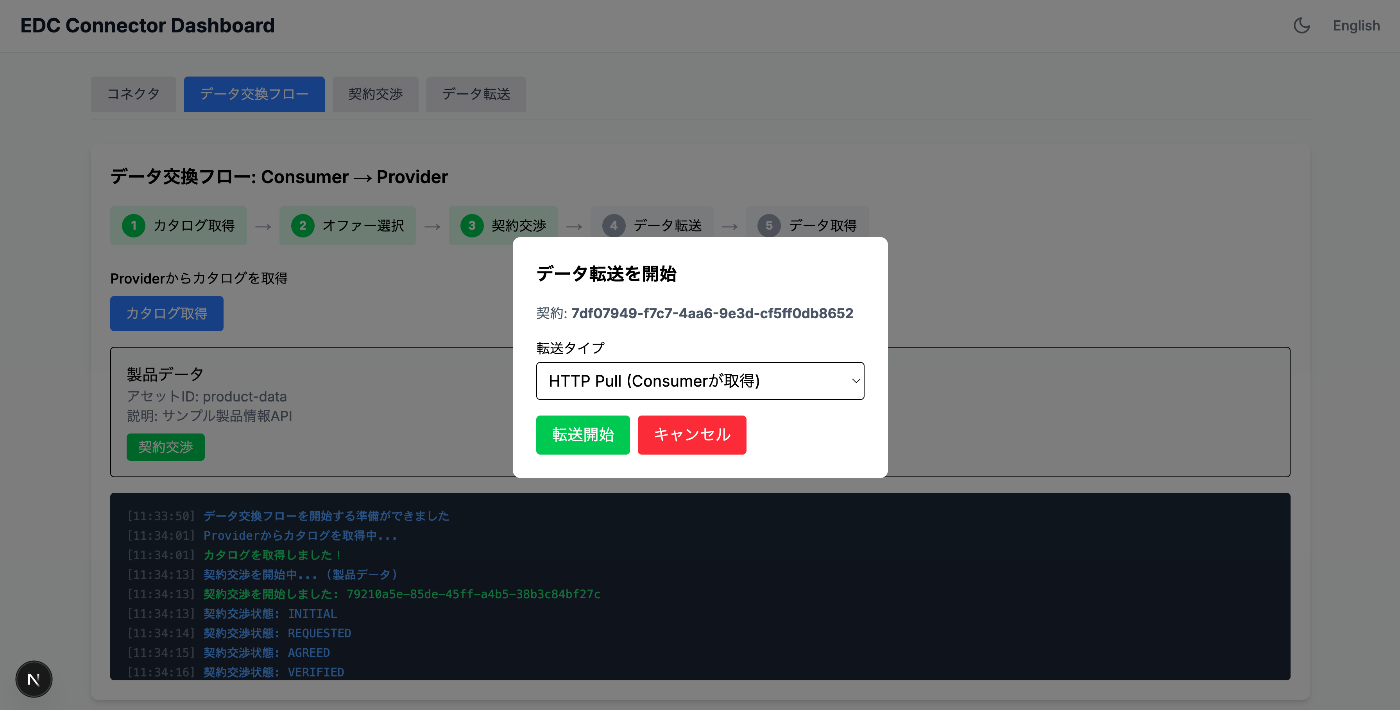Click the blue カタログ取得 button

[166, 313]
